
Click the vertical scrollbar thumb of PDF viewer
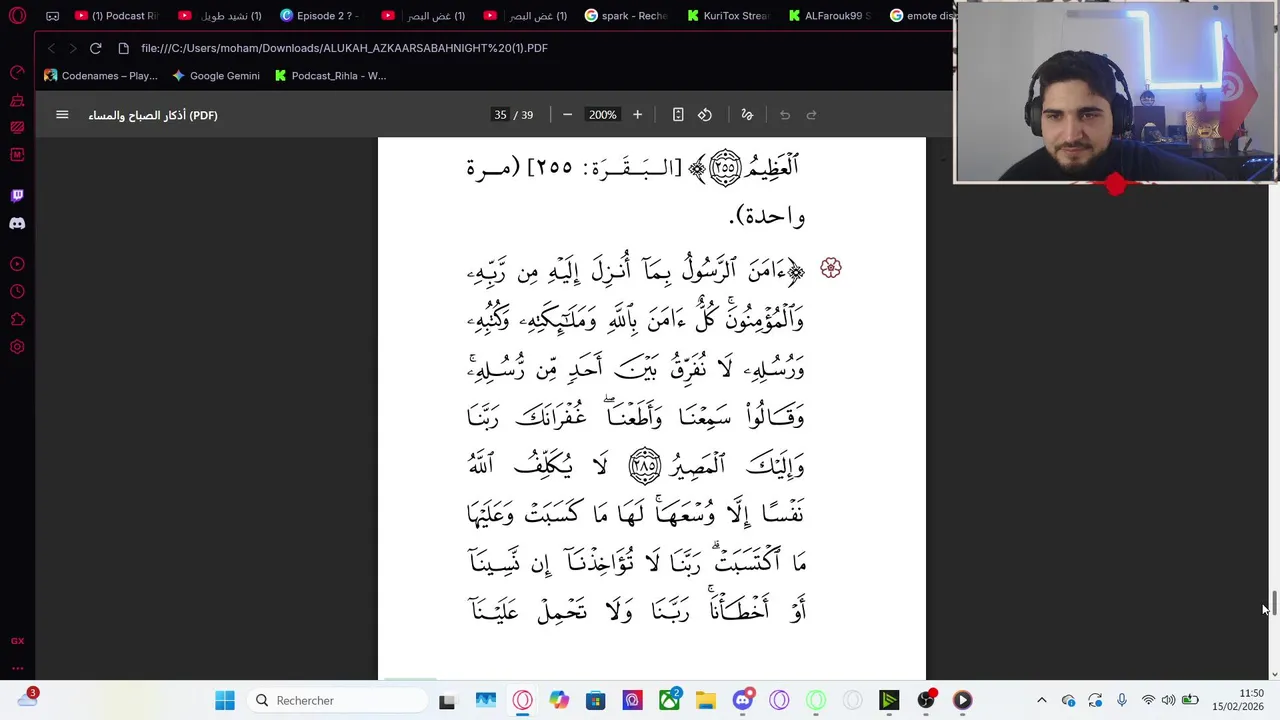1273,604
